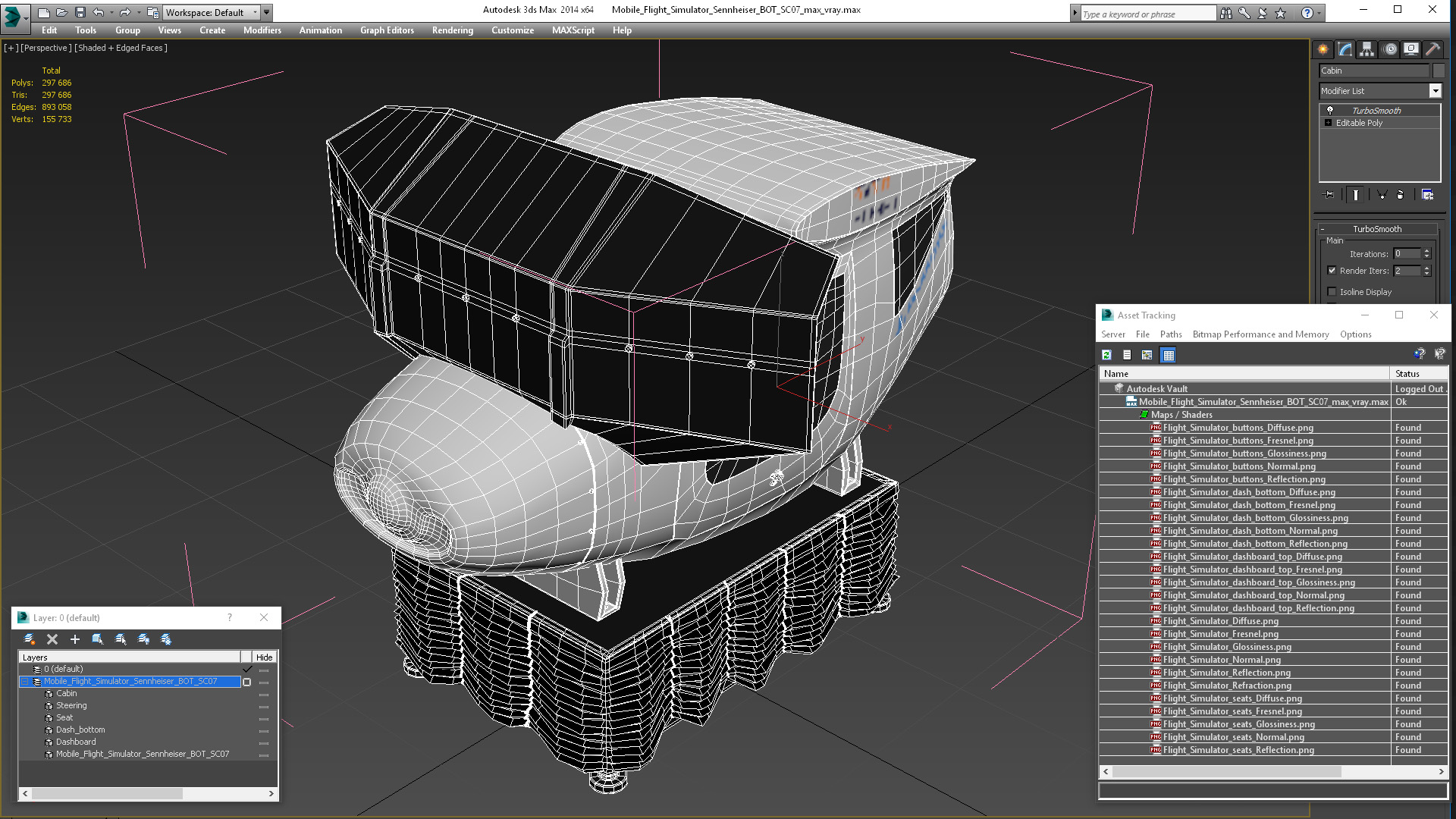Open Bitmap Performance and Memory menu
Image resolution: width=1456 pixels, height=819 pixels.
point(1260,334)
